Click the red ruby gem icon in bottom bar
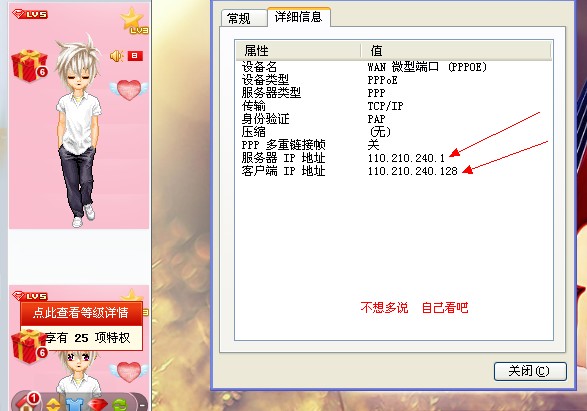This screenshot has height=411, width=587. point(97,405)
